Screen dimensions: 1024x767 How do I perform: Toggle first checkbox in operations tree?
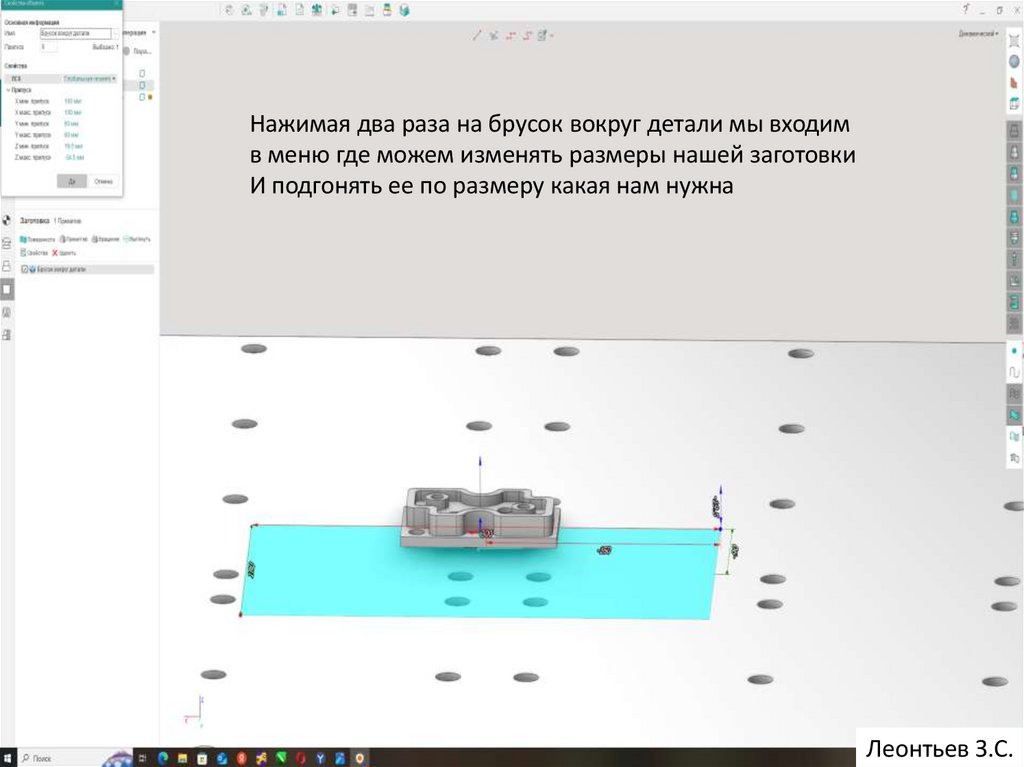coord(142,73)
